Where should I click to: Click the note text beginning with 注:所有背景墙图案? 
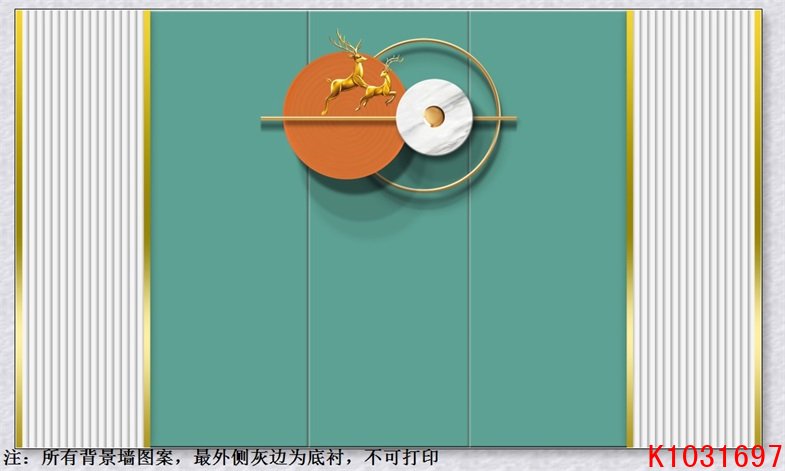pyautogui.click(x=221, y=457)
